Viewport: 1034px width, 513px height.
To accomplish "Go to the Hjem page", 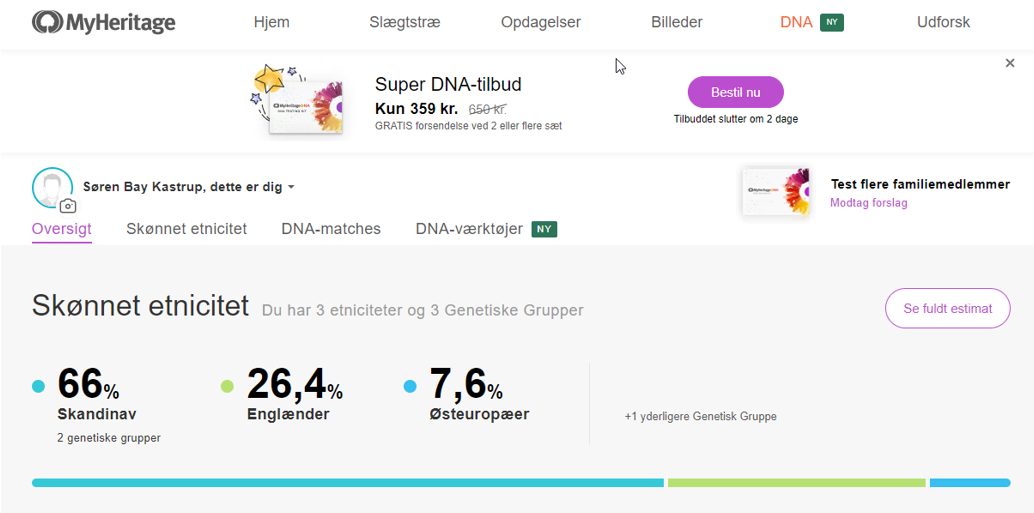I will coord(271,22).
